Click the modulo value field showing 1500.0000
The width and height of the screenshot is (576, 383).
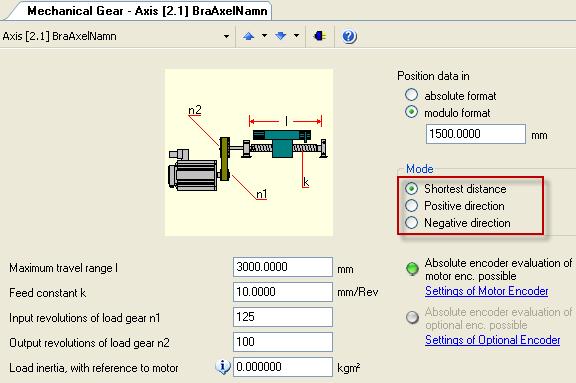pos(476,134)
